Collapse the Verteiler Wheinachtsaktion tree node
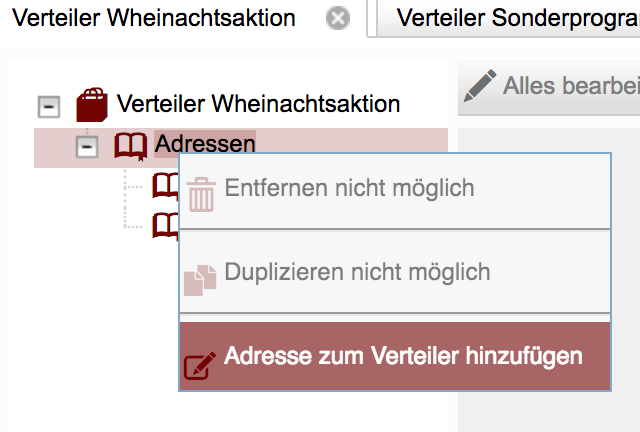The width and height of the screenshot is (640, 432). [47, 105]
